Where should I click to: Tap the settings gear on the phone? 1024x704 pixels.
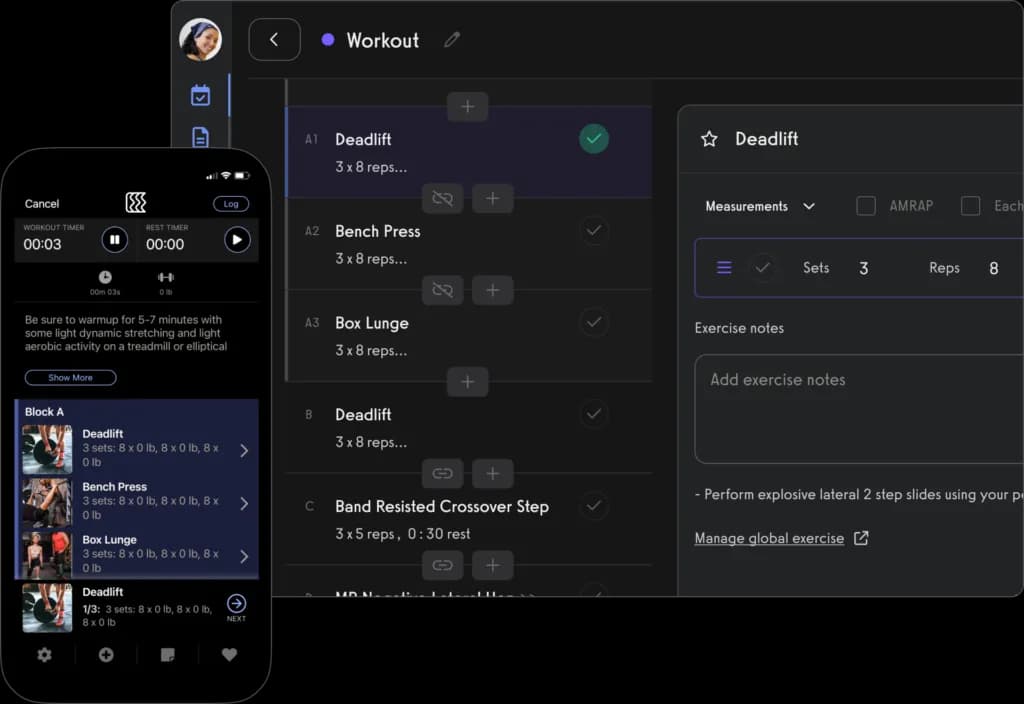coord(44,655)
